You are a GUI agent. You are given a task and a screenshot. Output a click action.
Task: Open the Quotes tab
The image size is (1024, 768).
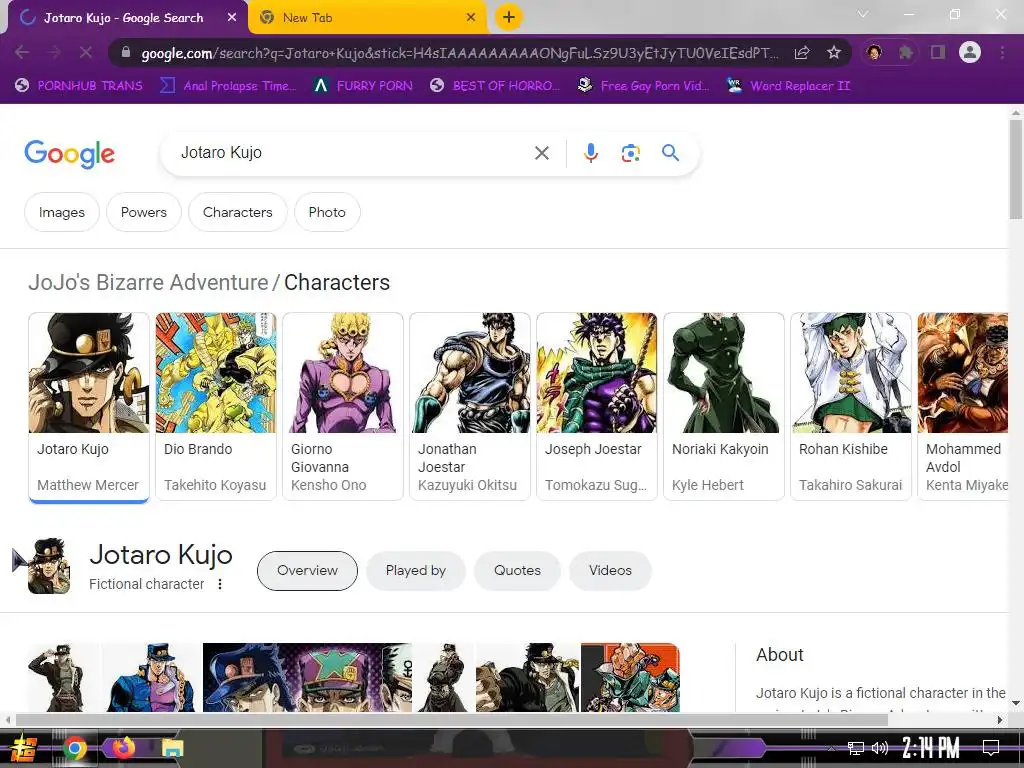(517, 570)
